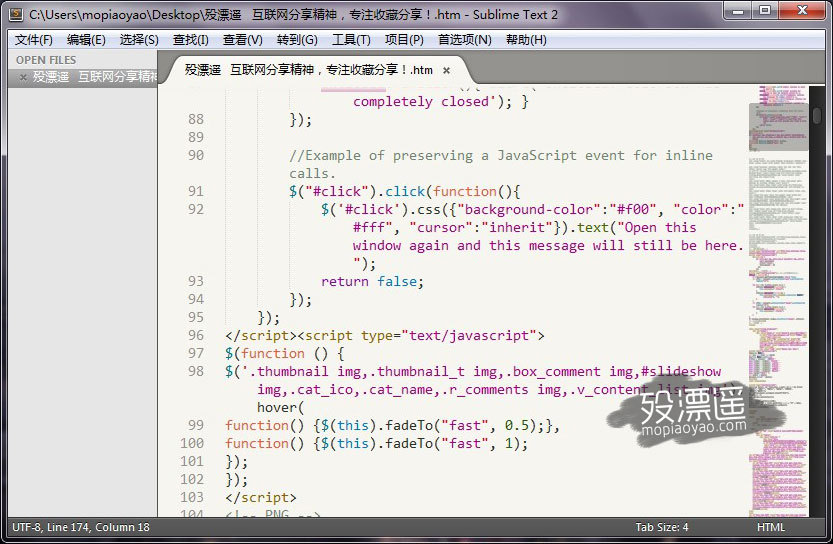Click the Sublime Text icon in the title bar

point(16,14)
